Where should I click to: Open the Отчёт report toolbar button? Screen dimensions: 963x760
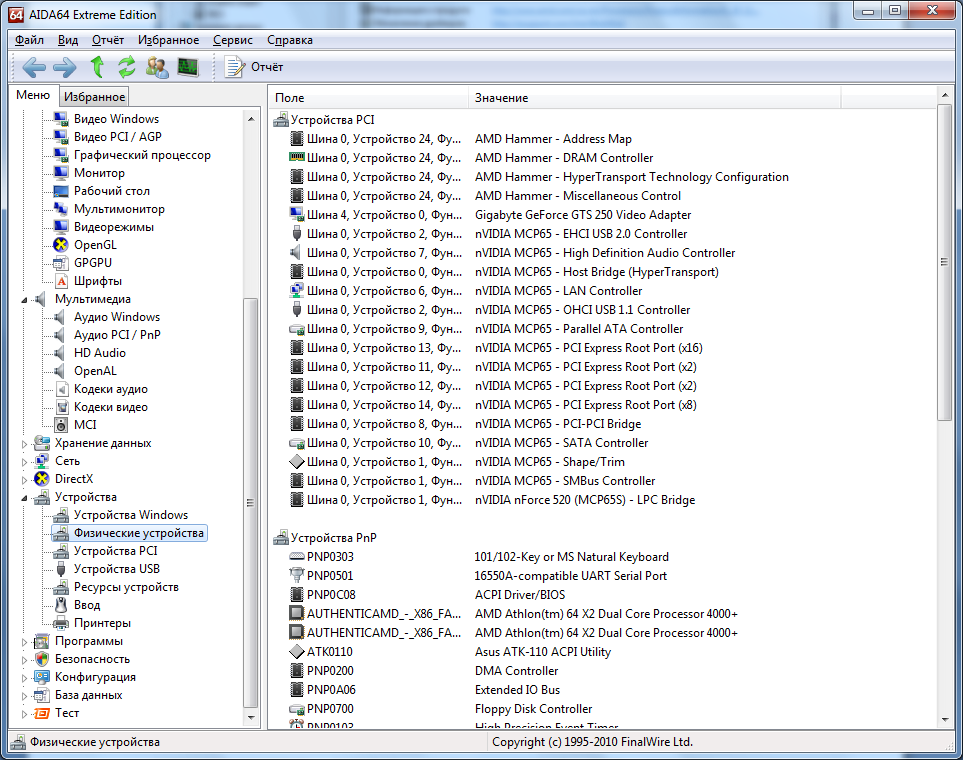pos(254,67)
